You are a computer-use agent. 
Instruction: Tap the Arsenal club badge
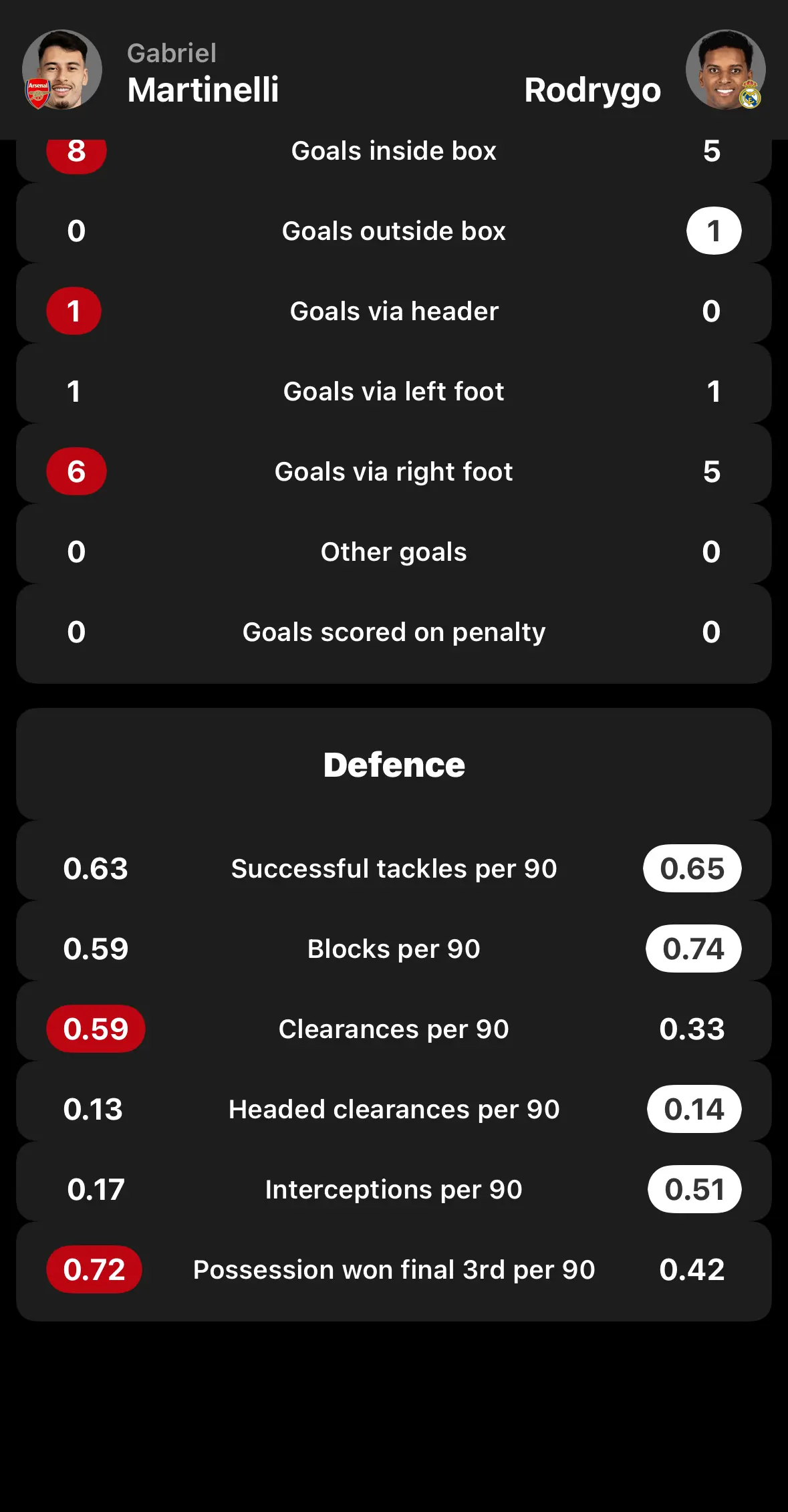(x=38, y=94)
